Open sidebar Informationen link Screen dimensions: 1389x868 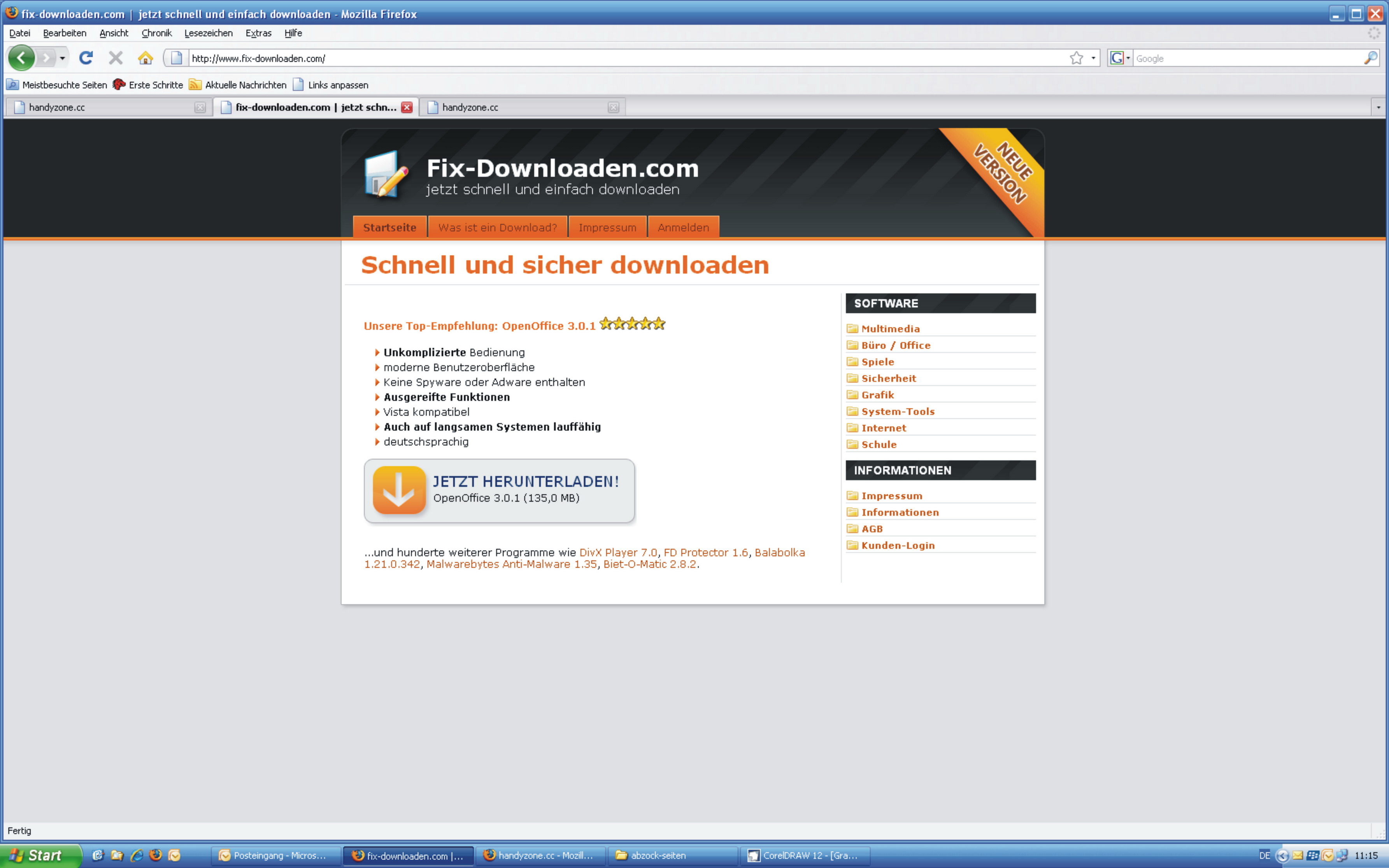pos(900,512)
